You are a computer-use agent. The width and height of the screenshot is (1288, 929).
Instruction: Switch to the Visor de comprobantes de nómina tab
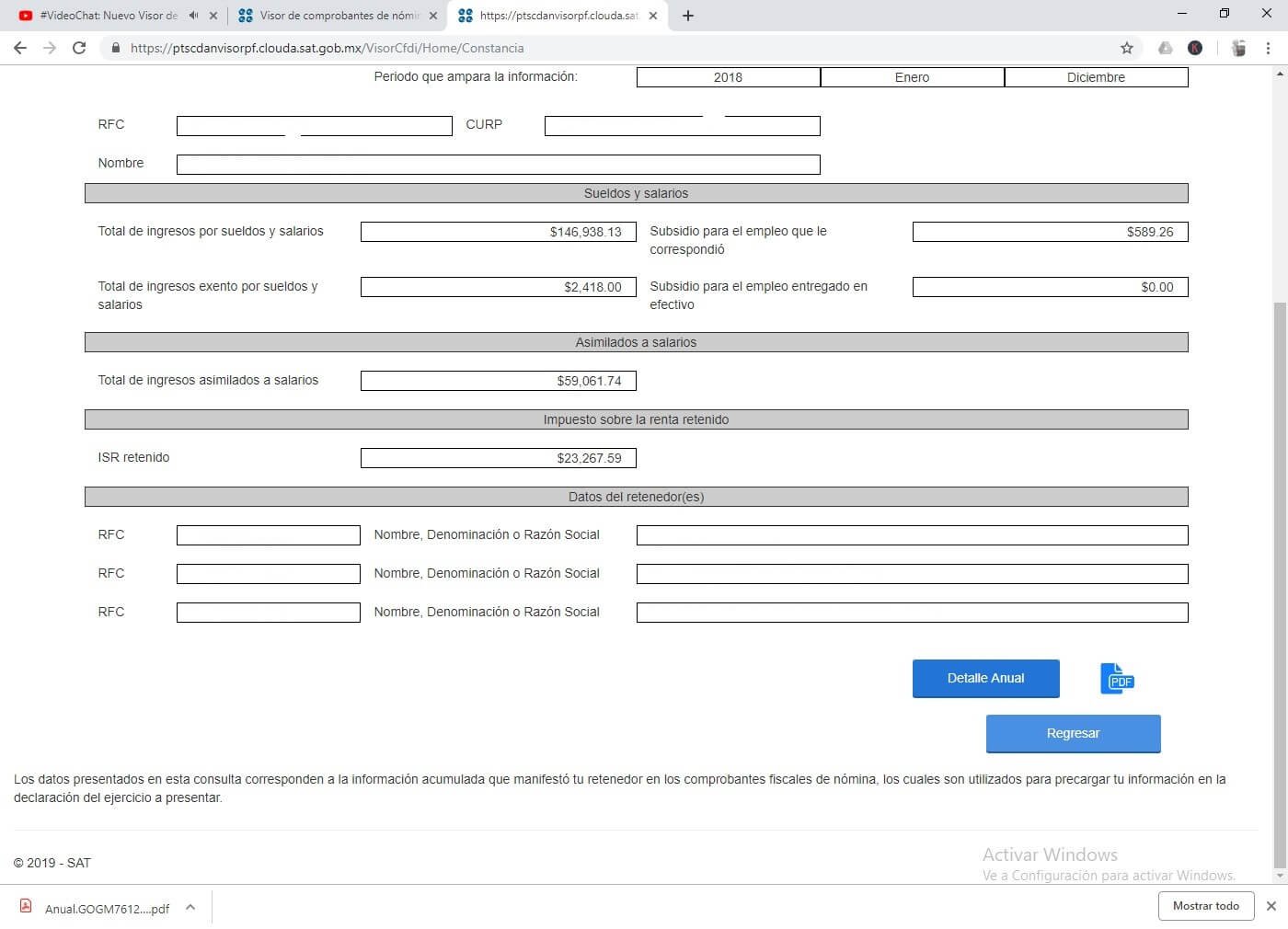pos(339,16)
